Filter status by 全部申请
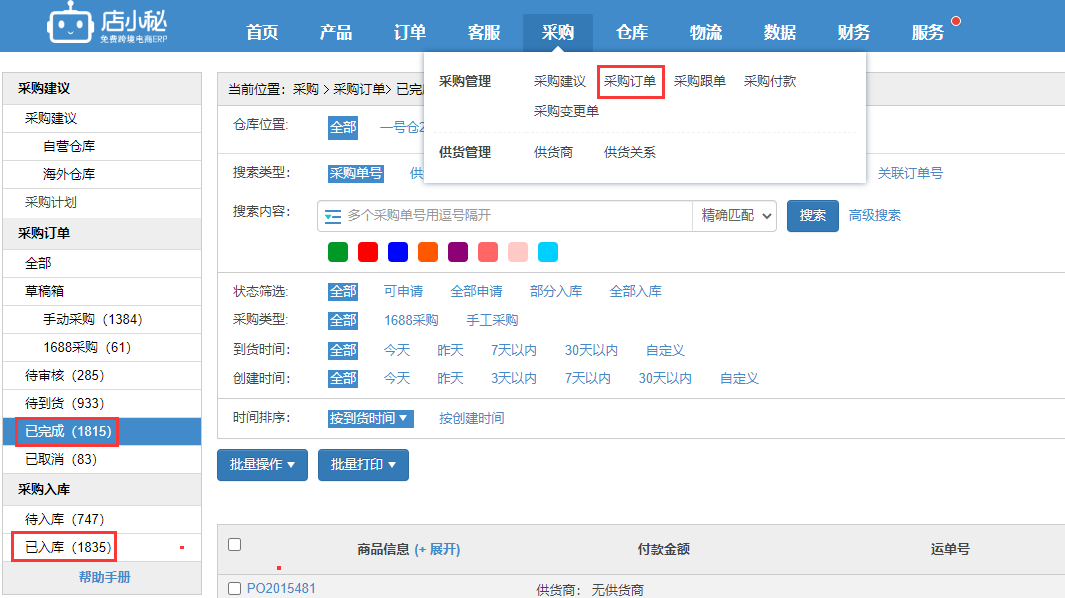 coord(476,292)
